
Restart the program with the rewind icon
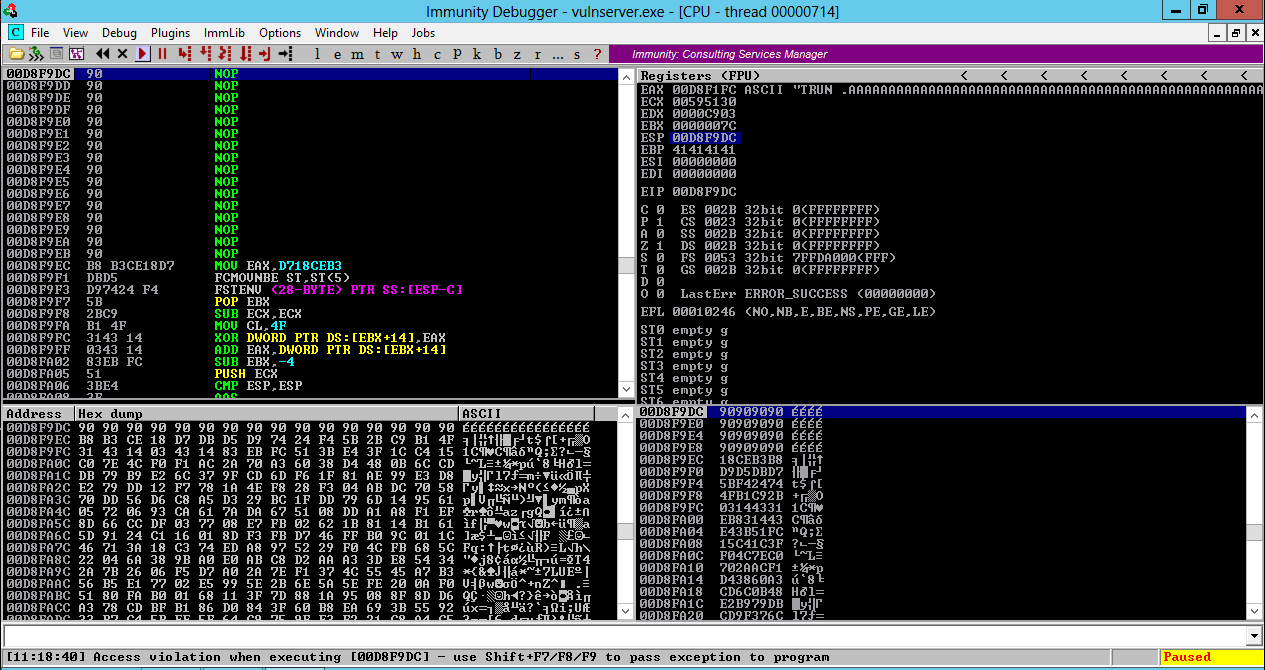click(102, 53)
